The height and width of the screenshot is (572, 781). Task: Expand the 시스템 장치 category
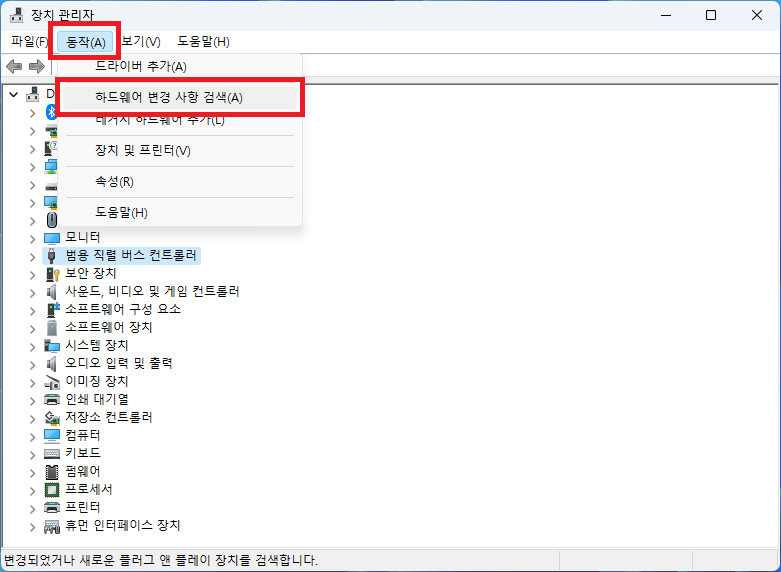pyautogui.click(x=32, y=347)
